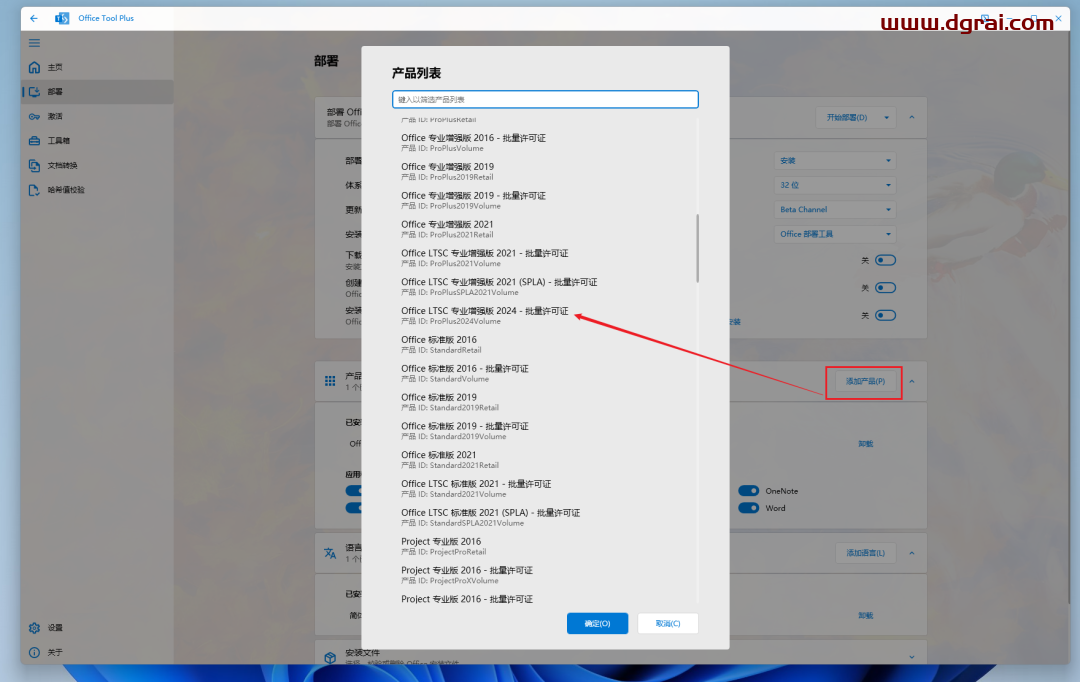1080x682 pixels.
Task: Open the Beta Channel dropdown
Action: click(835, 209)
